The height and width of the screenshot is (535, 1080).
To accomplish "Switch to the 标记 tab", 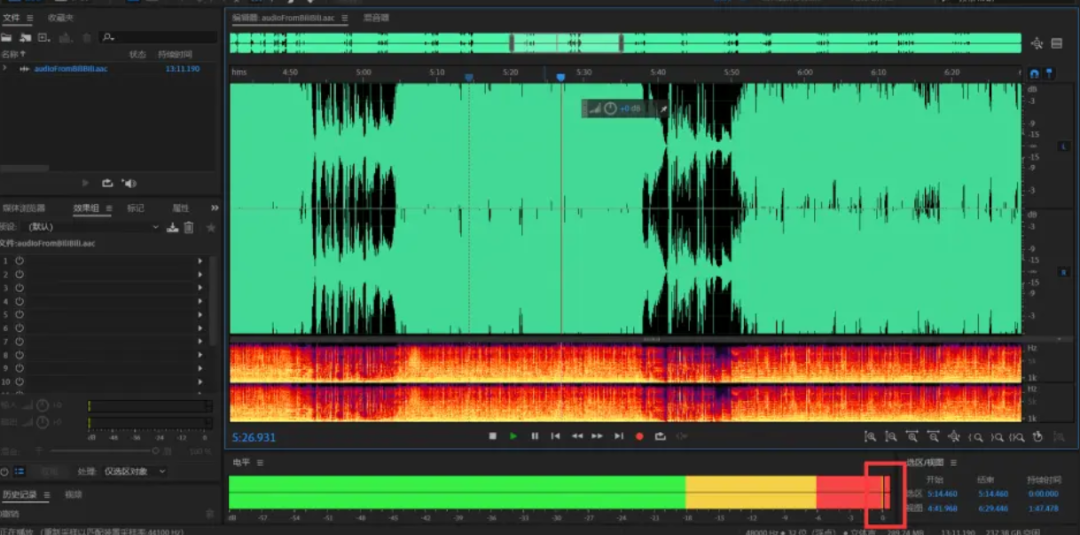I will 135,208.
